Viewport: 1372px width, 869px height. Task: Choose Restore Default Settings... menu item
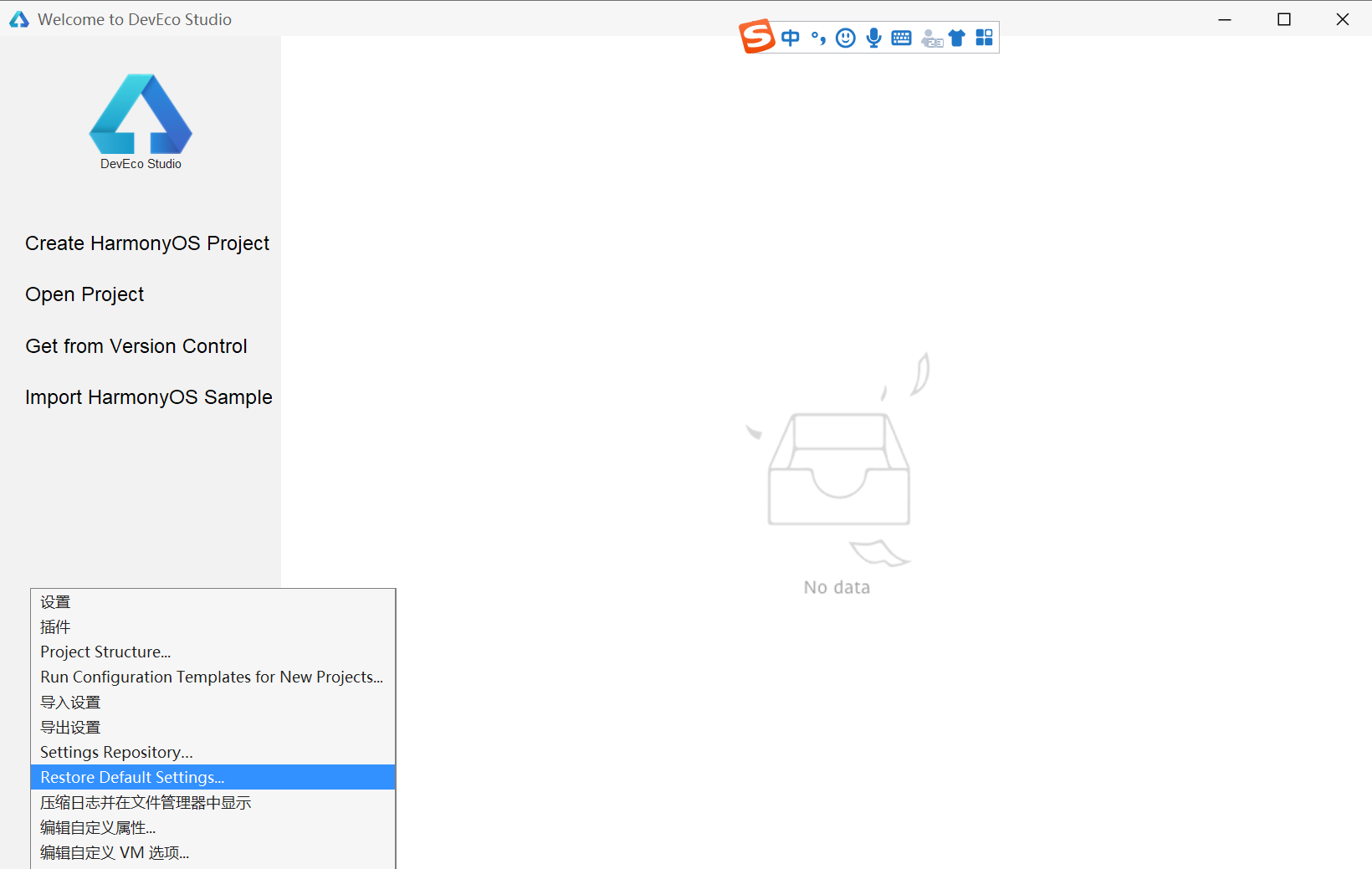[212, 778]
